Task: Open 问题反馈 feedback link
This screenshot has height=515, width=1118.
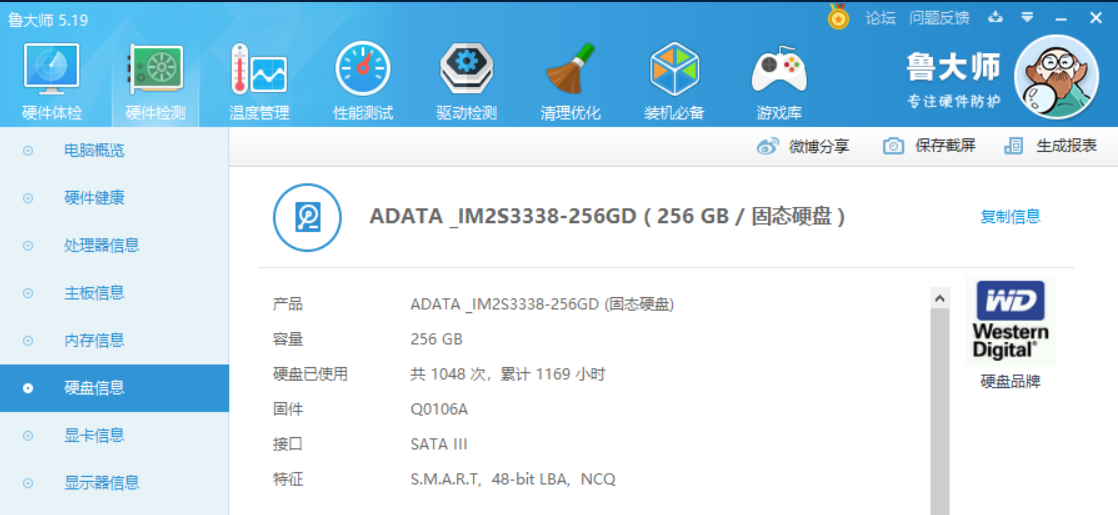Action: pos(939,18)
